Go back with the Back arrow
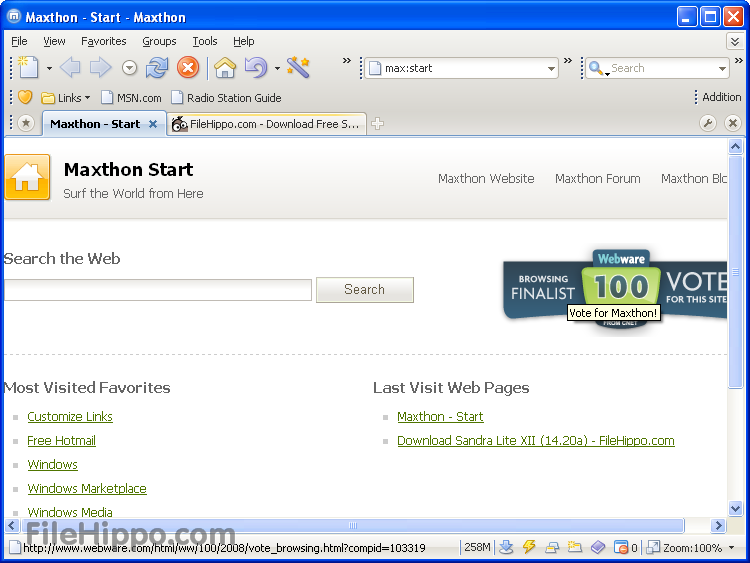 (x=70, y=67)
